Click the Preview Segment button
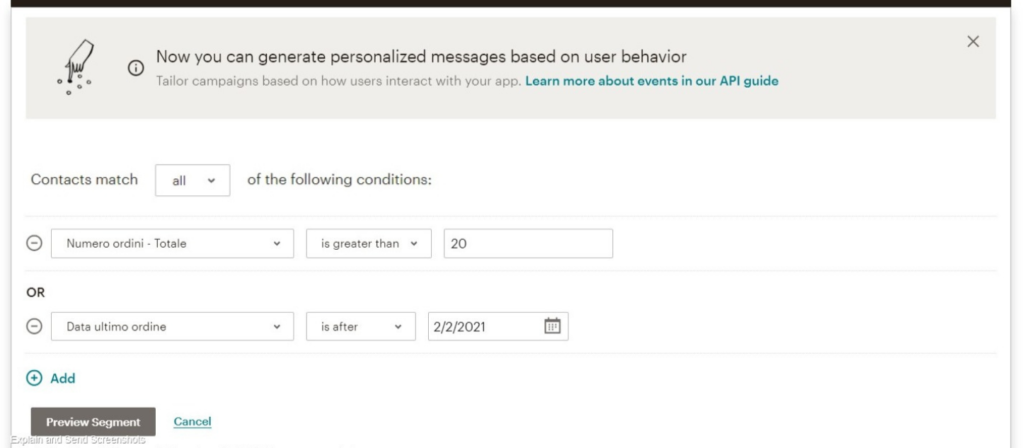 pyautogui.click(x=93, y=422)
